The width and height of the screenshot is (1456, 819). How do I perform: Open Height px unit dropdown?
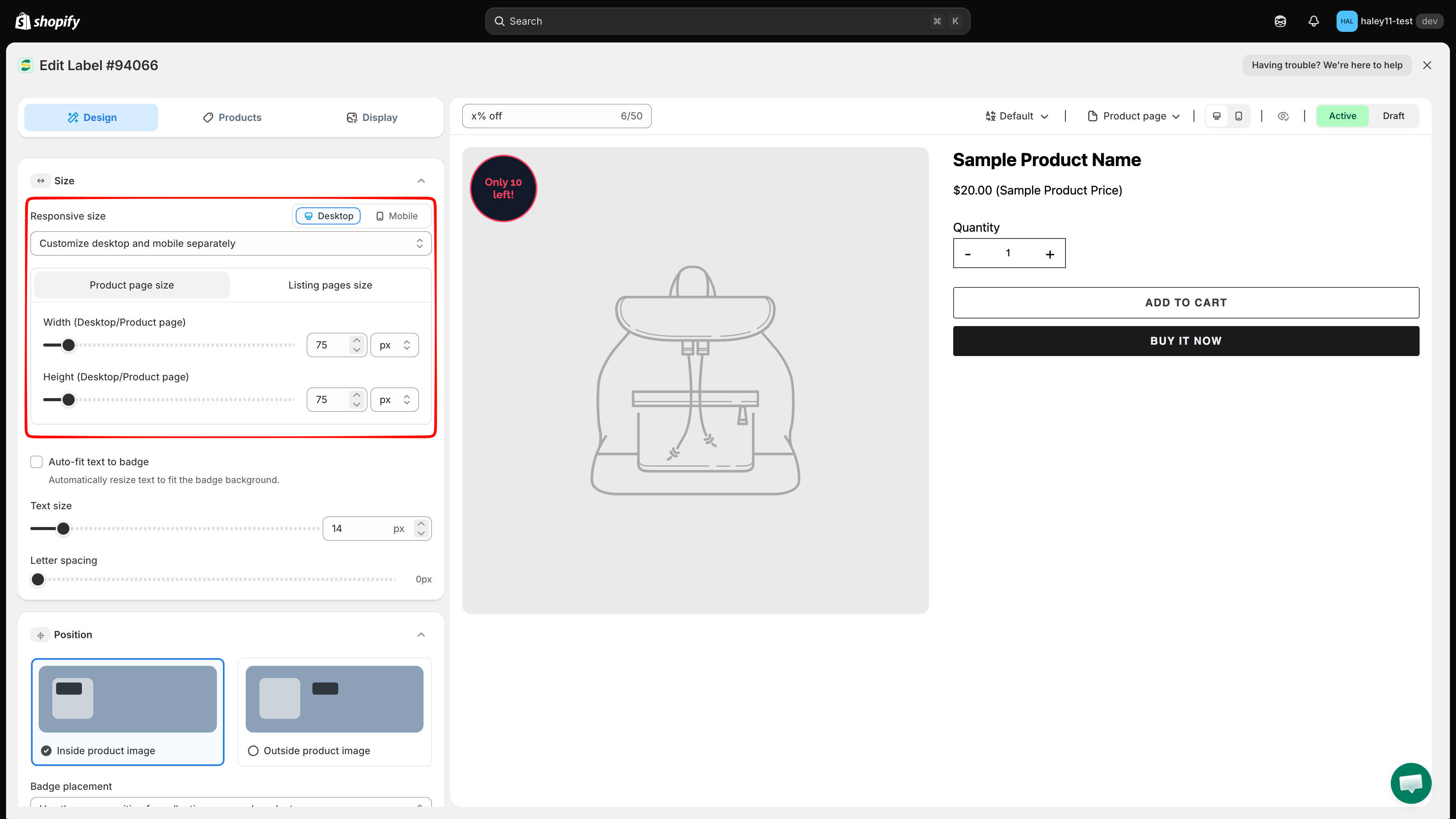click(x=394, y=400)
